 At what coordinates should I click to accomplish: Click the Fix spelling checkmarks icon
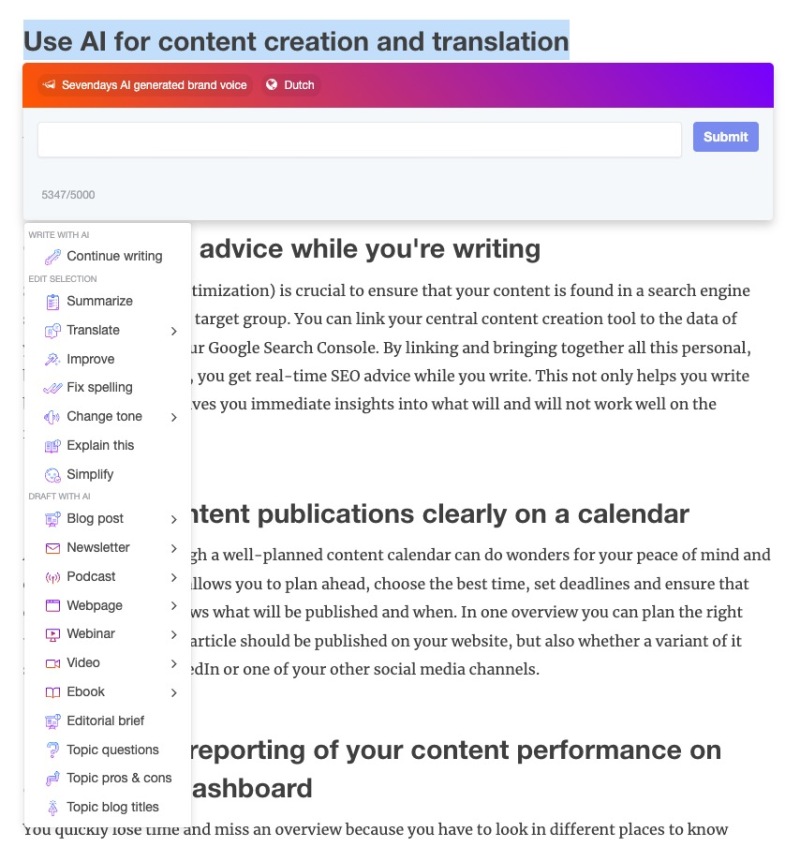click(x=53, y=388)
